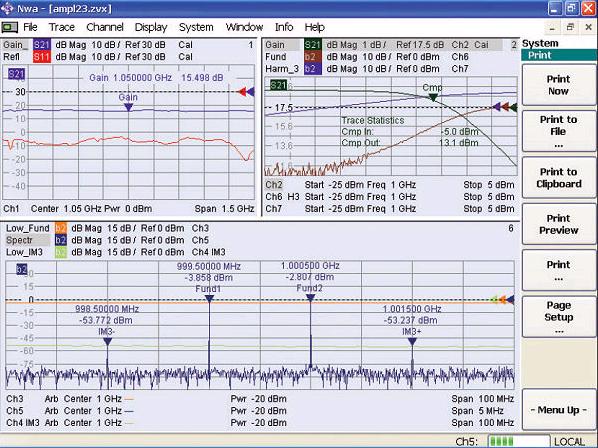Screen dimensions: 598x448
Task: Open the Channel menu
Action: 105,27
